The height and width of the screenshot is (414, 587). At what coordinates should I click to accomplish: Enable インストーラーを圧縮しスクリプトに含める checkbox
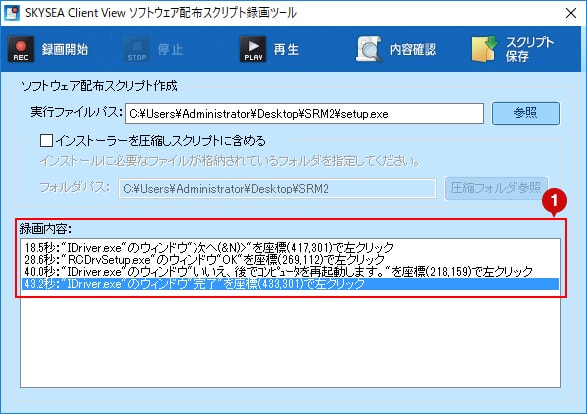click(x=46, y=141)
